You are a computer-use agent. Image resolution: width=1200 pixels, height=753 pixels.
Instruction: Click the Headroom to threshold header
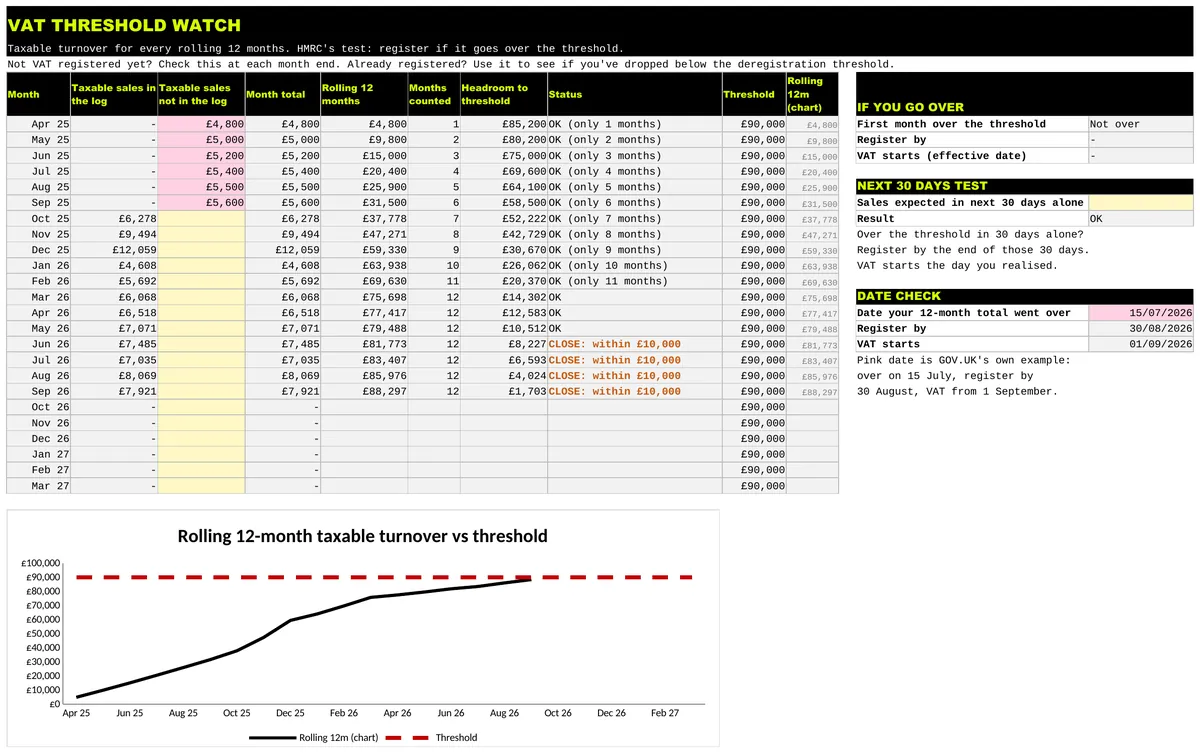pyautogui.click(x=503, y=94)
